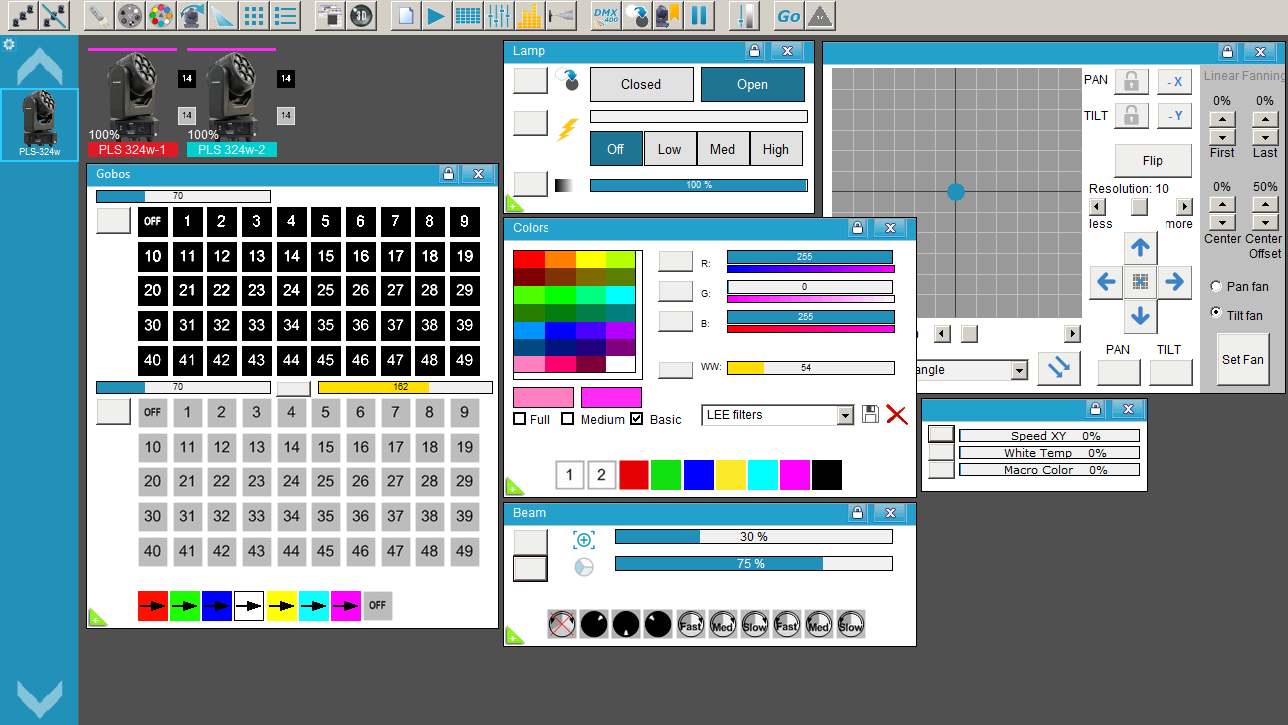
Task: Set strobe to Low
Action: [670, 149]
